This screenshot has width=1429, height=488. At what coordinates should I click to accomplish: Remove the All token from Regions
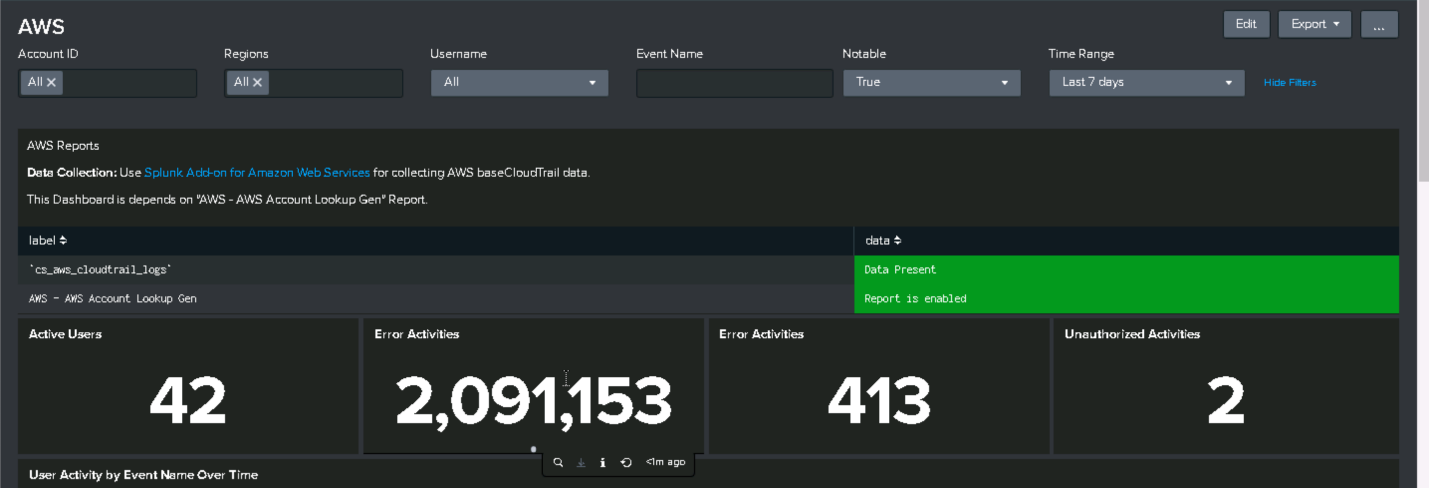point(257,82)
